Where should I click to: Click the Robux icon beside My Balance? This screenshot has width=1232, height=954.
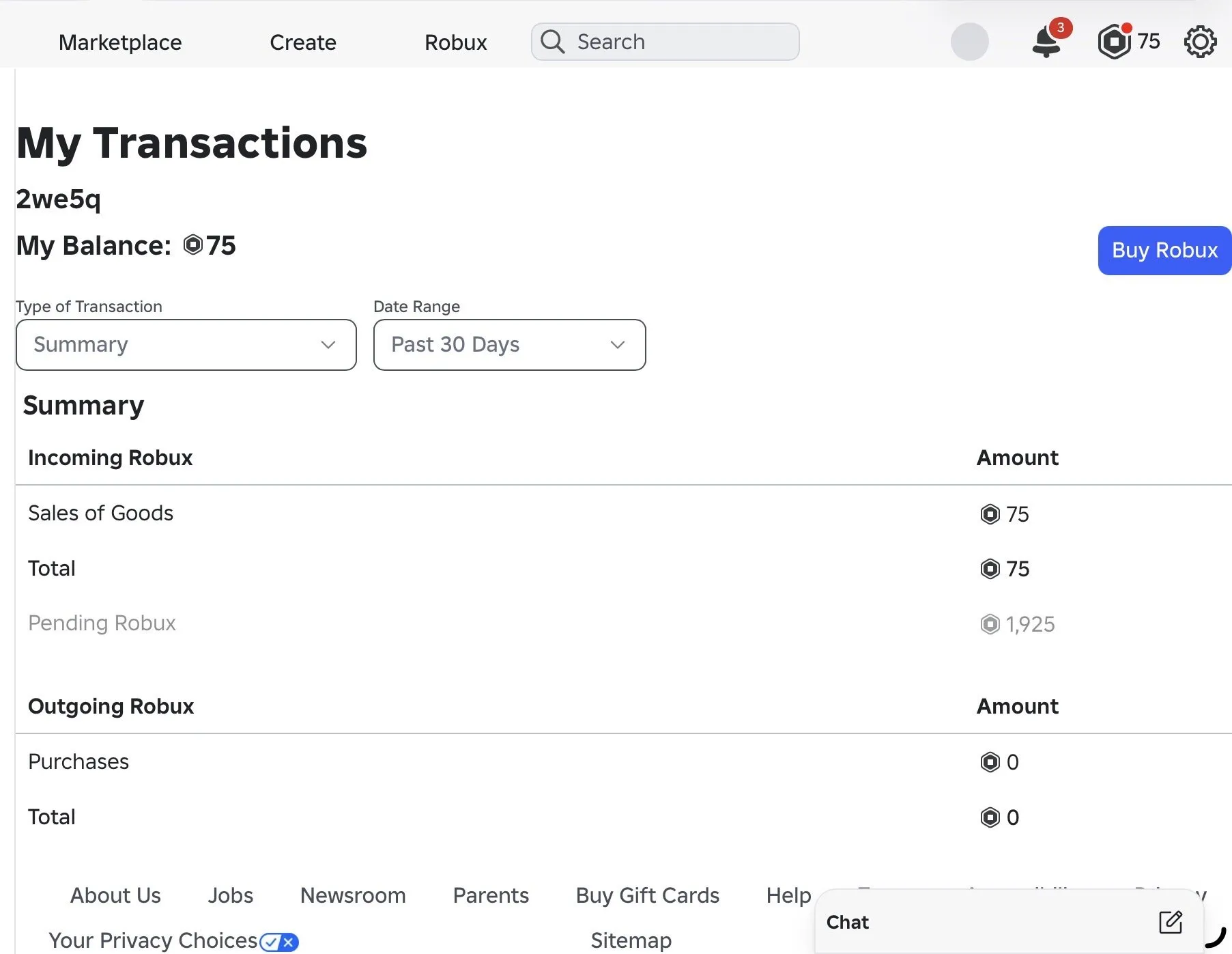click(193, 244)
